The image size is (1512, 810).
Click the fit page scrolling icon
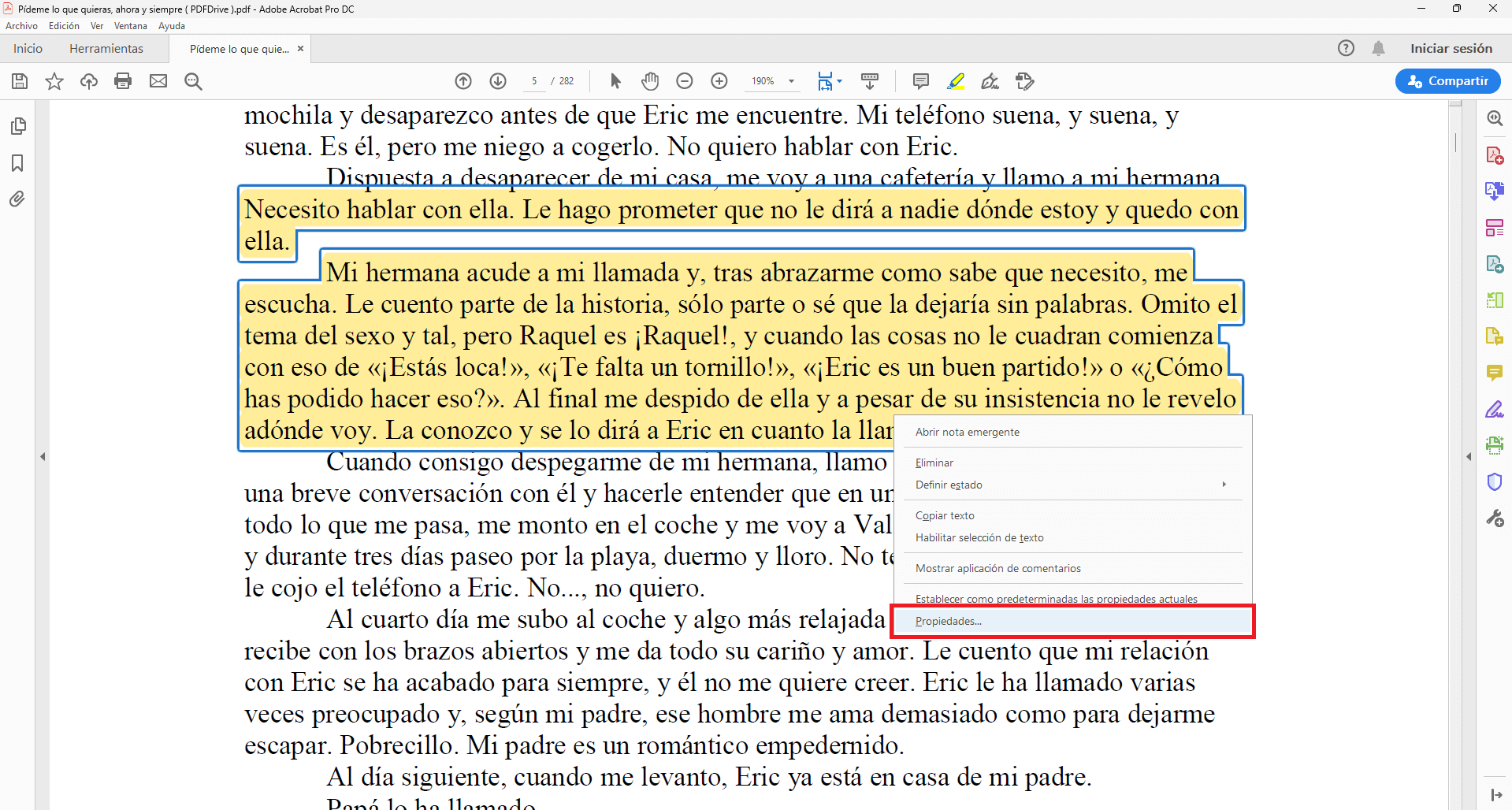pyautogui.click(x=824, y=81)
